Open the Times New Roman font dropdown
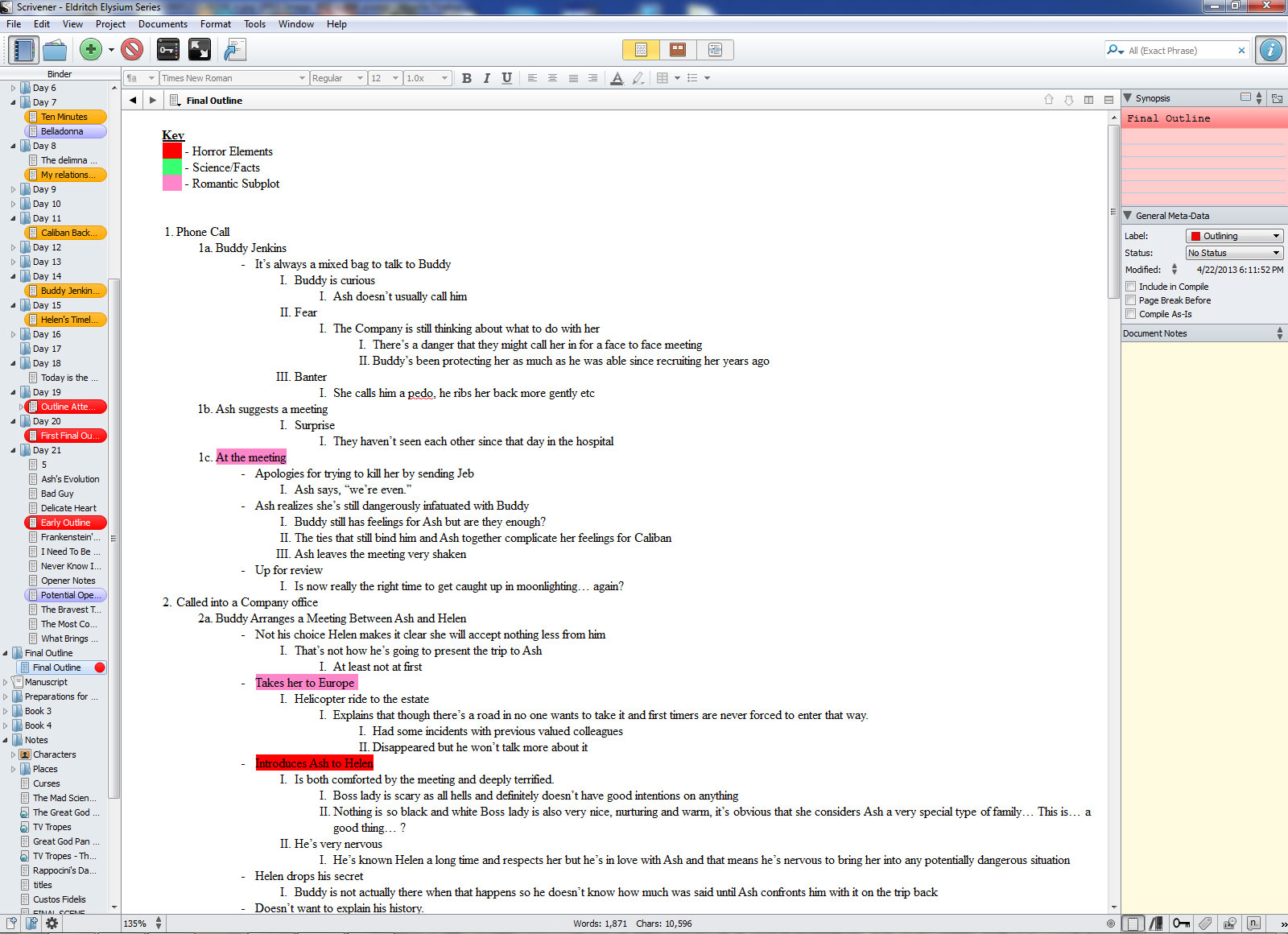1288x934 pixels. click(x=233, y=78)
